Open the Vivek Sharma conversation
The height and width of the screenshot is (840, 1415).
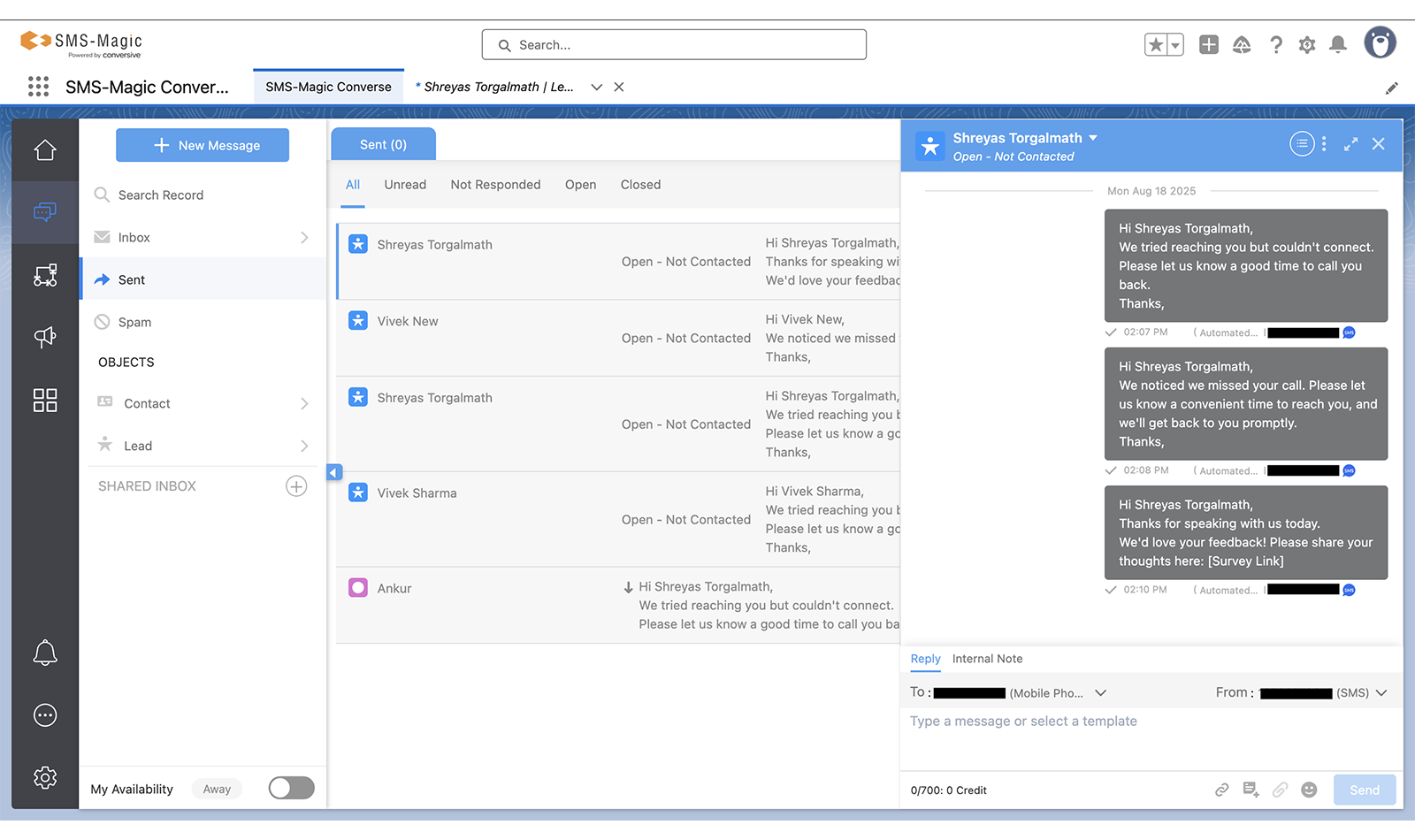[x=618, y=520]
